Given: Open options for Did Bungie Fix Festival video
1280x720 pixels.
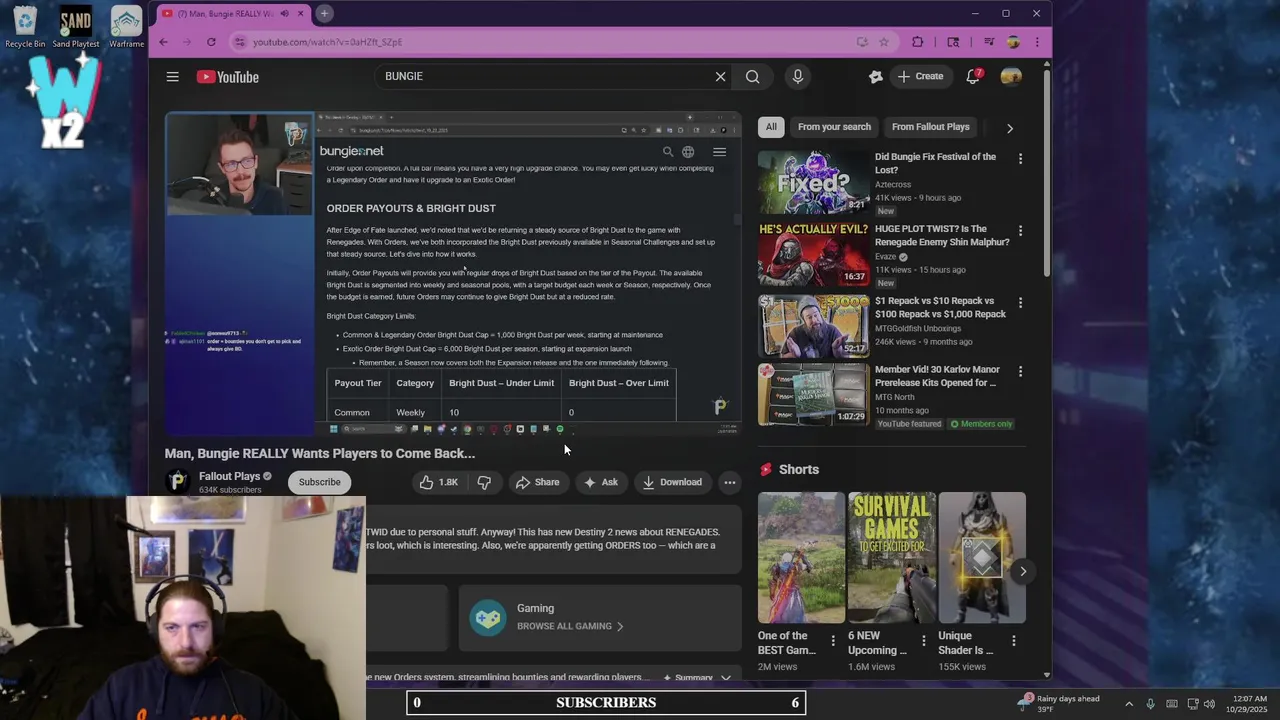Looking at the screenshot, I should tap(1020, 159).
